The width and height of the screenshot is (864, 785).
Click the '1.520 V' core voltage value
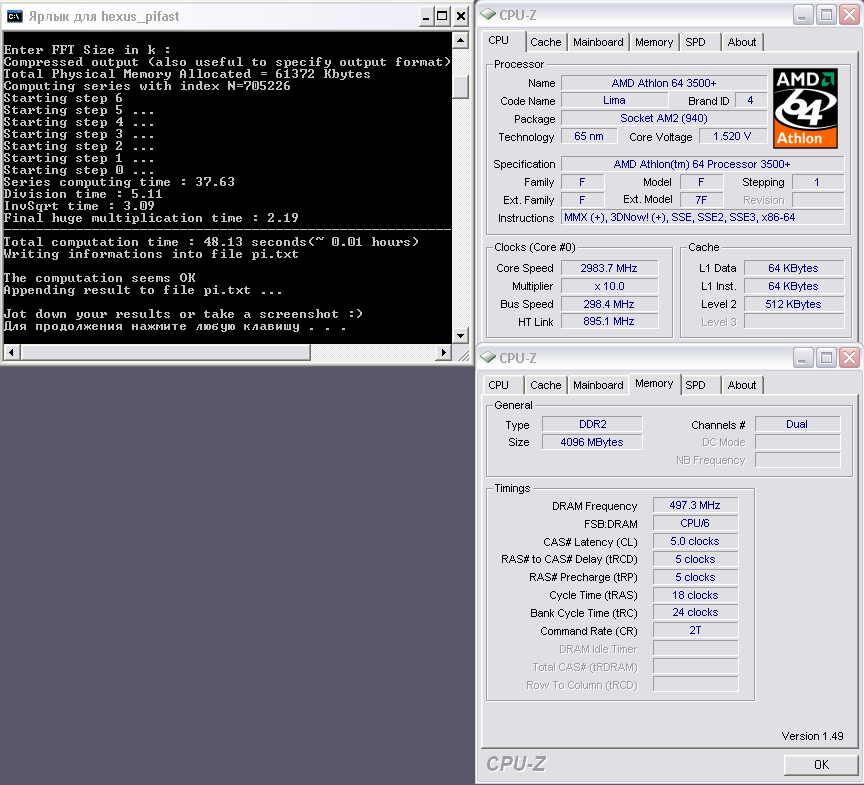[732, 136]
